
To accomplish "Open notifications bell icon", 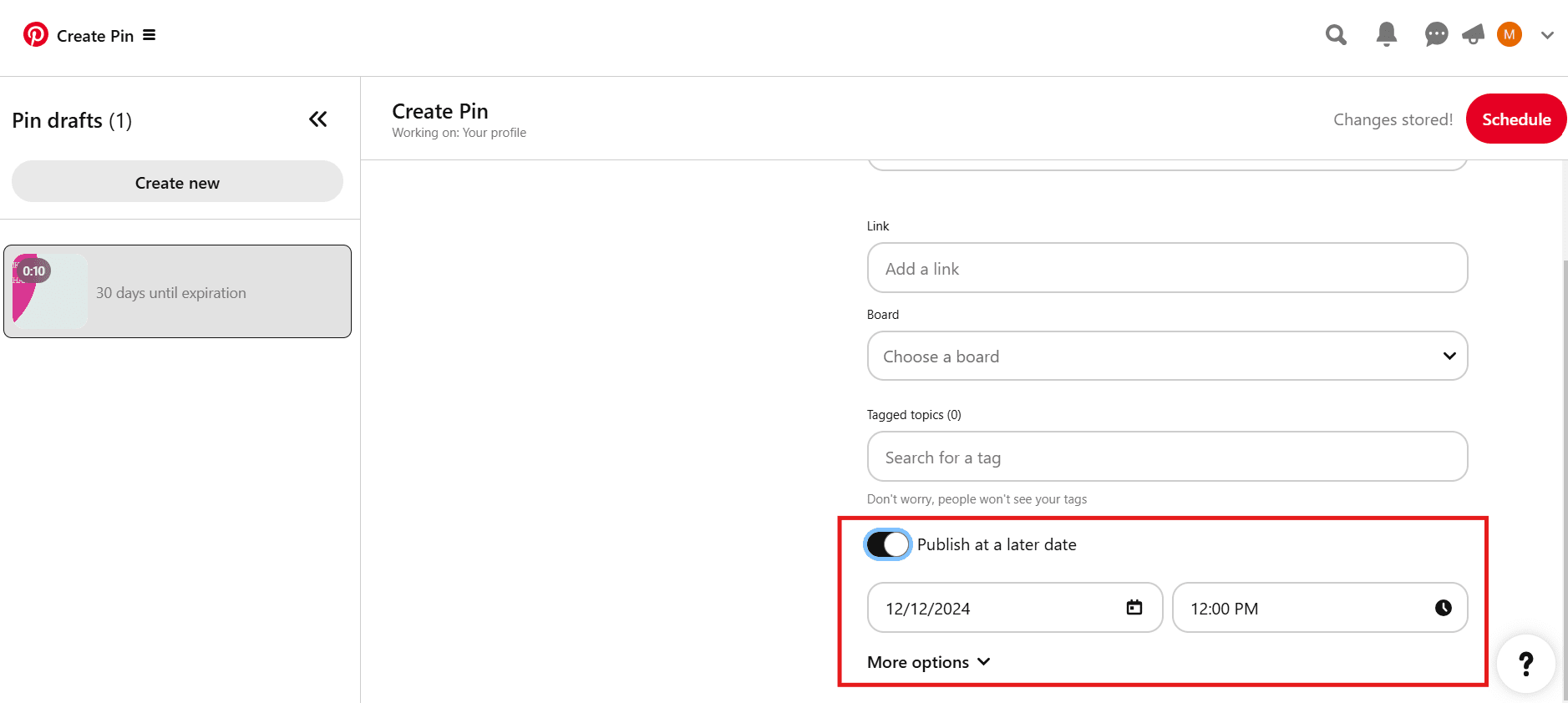I will pyautogui.click(x=1386, y=34).
